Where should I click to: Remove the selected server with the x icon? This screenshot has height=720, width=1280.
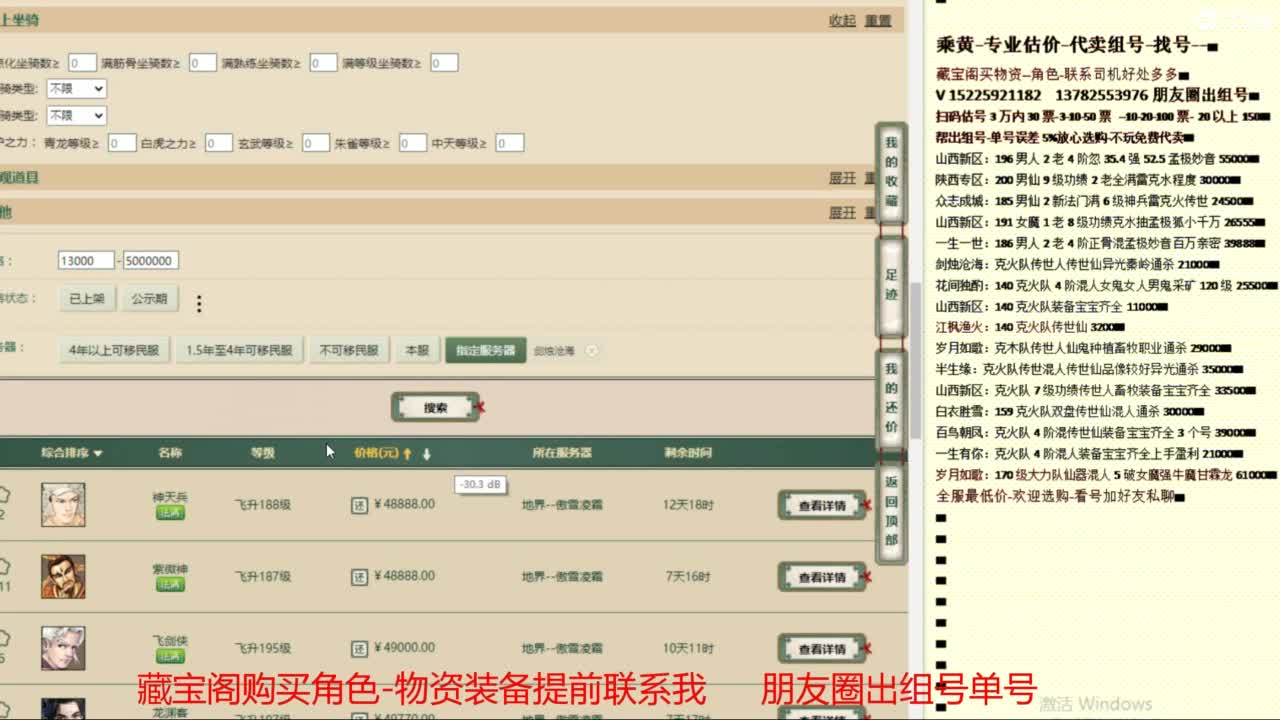point(592,351)
